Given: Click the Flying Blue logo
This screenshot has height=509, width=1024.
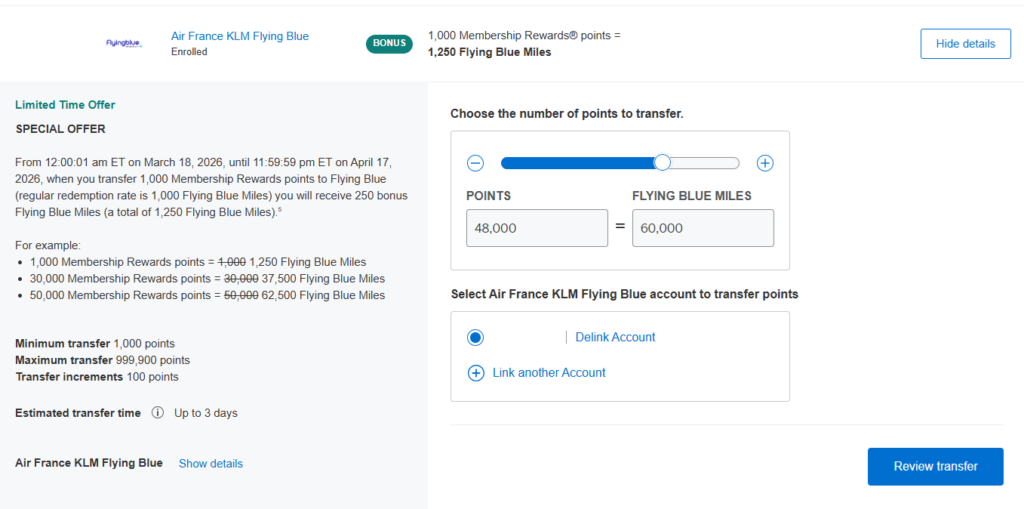Looking at the screenshot, I should (x=123, y=43).
